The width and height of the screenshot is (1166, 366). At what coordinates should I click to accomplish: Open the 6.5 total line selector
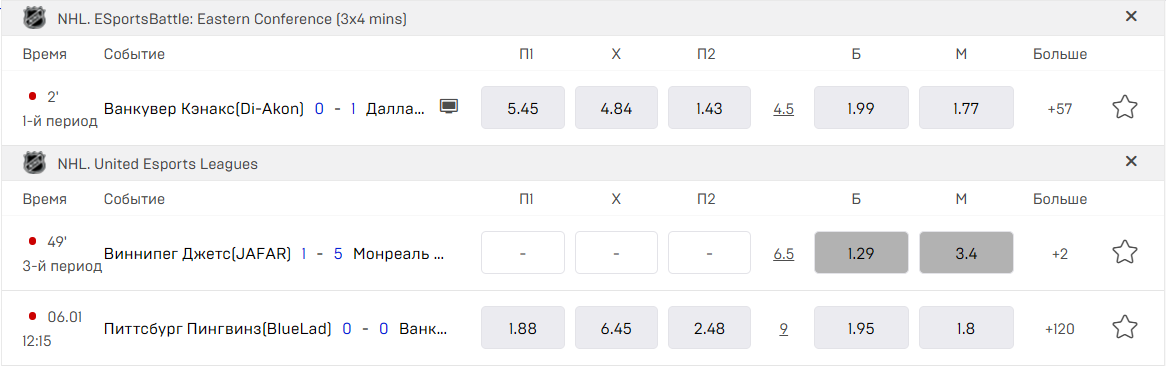click(784, 254)
